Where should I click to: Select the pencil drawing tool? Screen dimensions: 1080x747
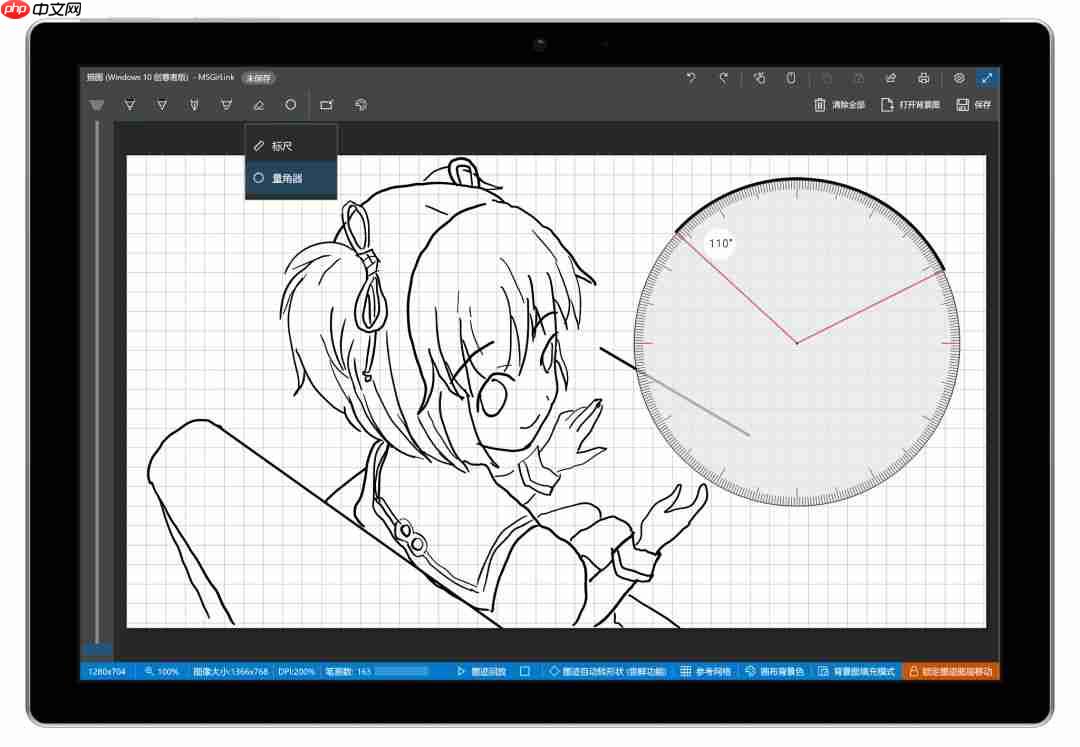coord(163,105)
